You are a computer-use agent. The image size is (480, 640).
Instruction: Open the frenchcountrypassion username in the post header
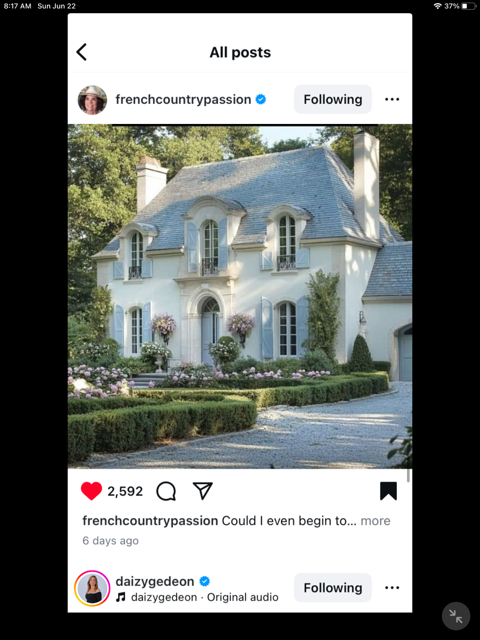click(x=183, y=99)
